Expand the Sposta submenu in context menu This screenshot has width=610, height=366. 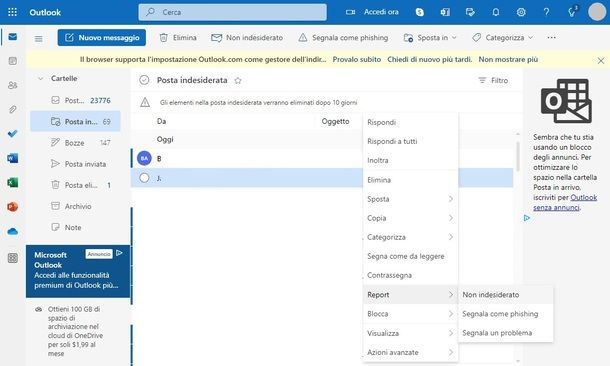(x=451, y=199)
